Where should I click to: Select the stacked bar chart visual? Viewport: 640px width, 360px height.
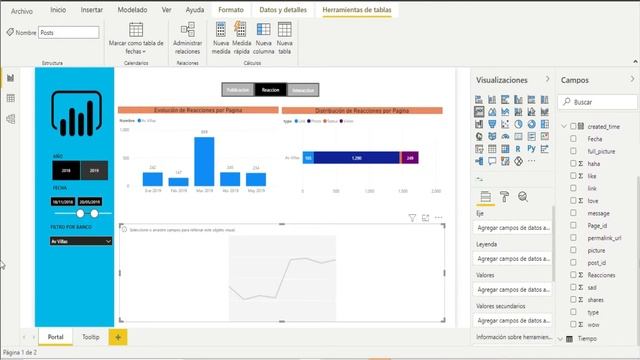pyautogui.click(x=479, y=100)
